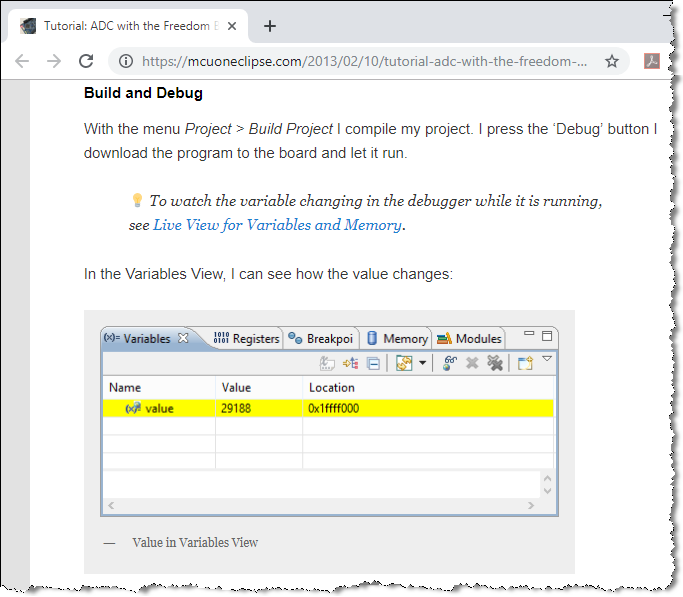Open the Variables View Menu triangle
683x597 pixels.
pos(547,359)
